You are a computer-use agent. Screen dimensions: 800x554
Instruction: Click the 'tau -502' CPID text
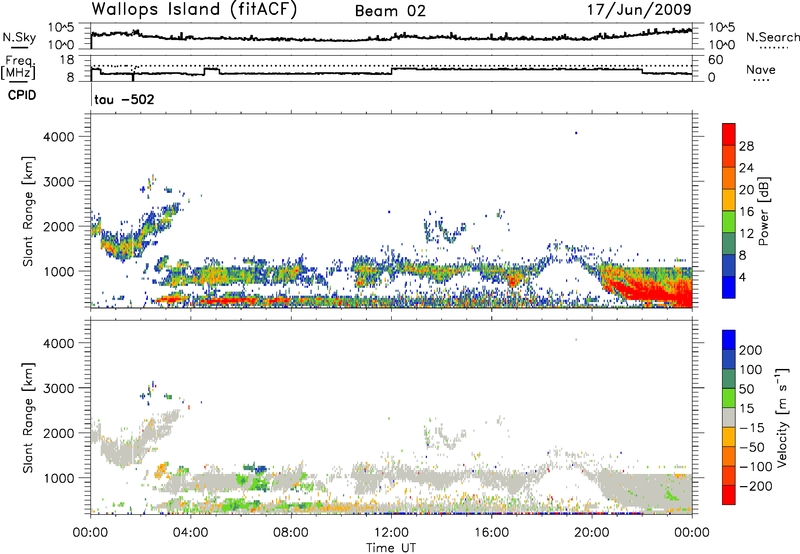click(124, 99)
